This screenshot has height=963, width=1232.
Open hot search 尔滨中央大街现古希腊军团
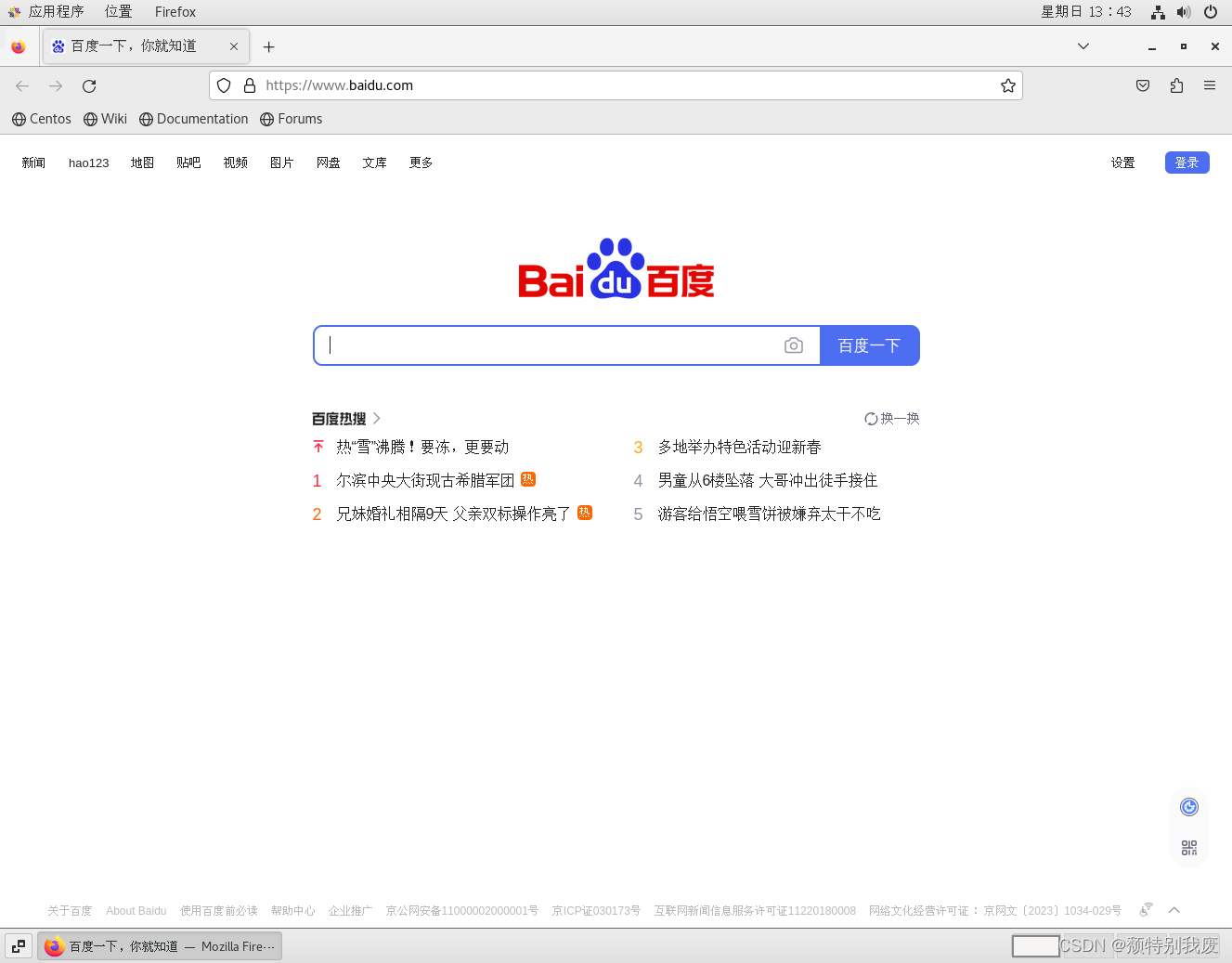coord(425,480)
